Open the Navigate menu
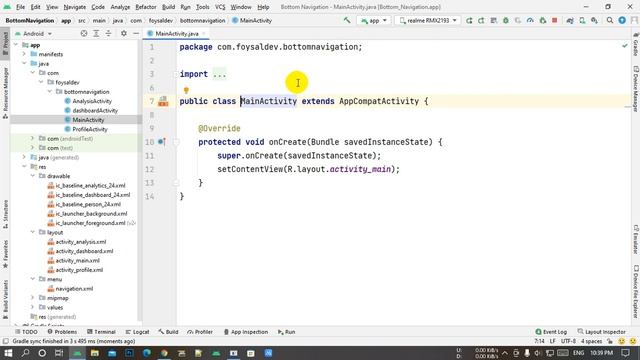The height and width of the screenshot is (360, 640). [75, 7]
